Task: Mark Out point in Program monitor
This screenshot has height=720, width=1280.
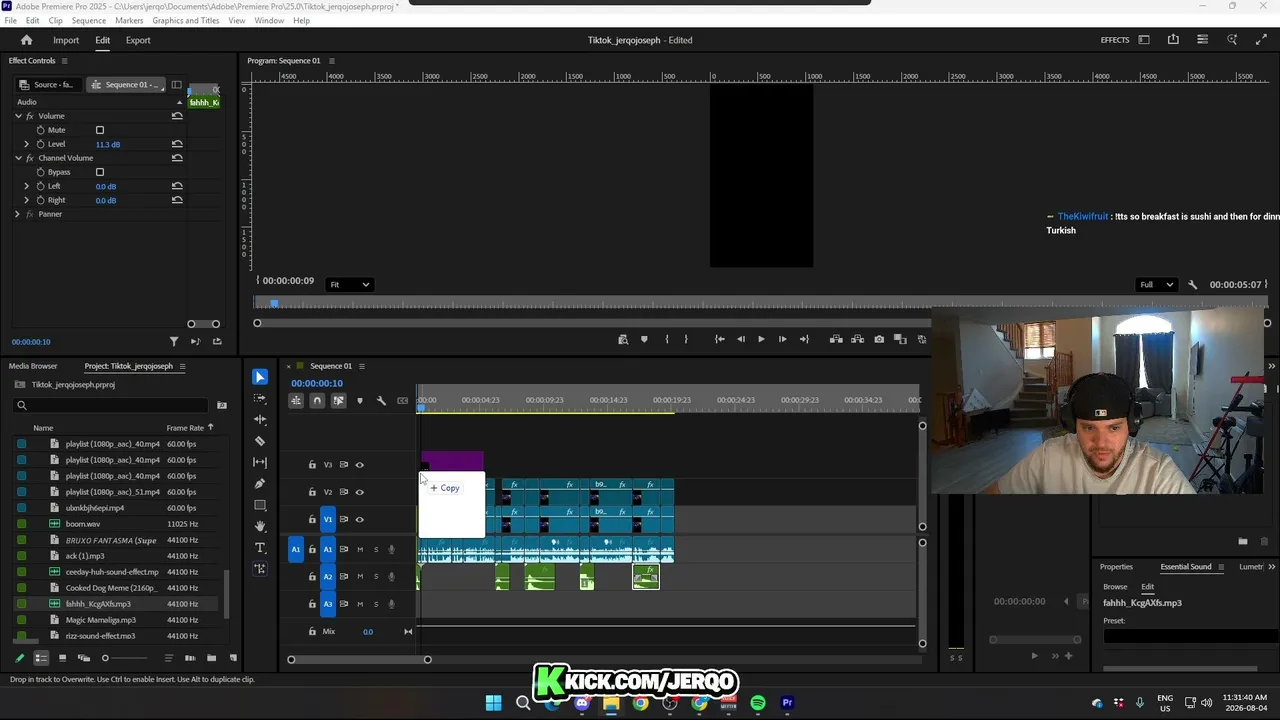Action: [x=686, y=339]
